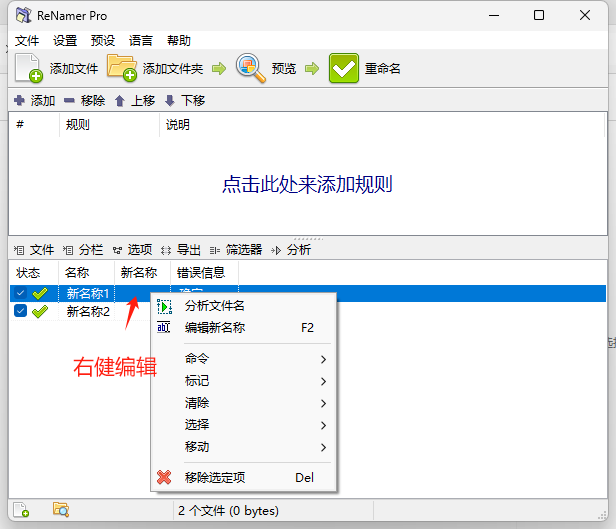The image size is (616, 529).
Task: Expand the 移动 (Move) submenu
Action: tap(244, 447)
